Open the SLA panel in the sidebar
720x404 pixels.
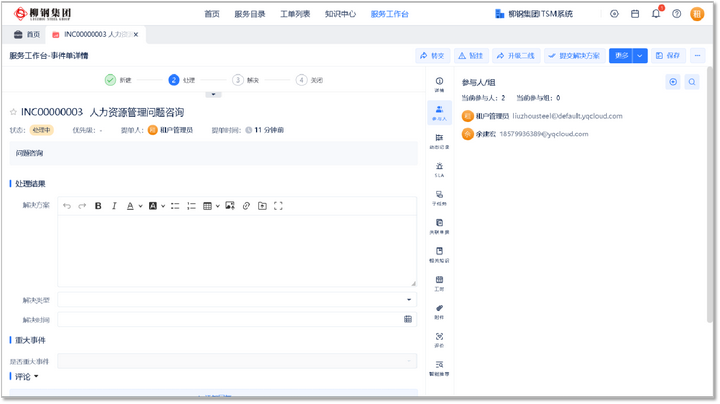(x=439, y=168)
